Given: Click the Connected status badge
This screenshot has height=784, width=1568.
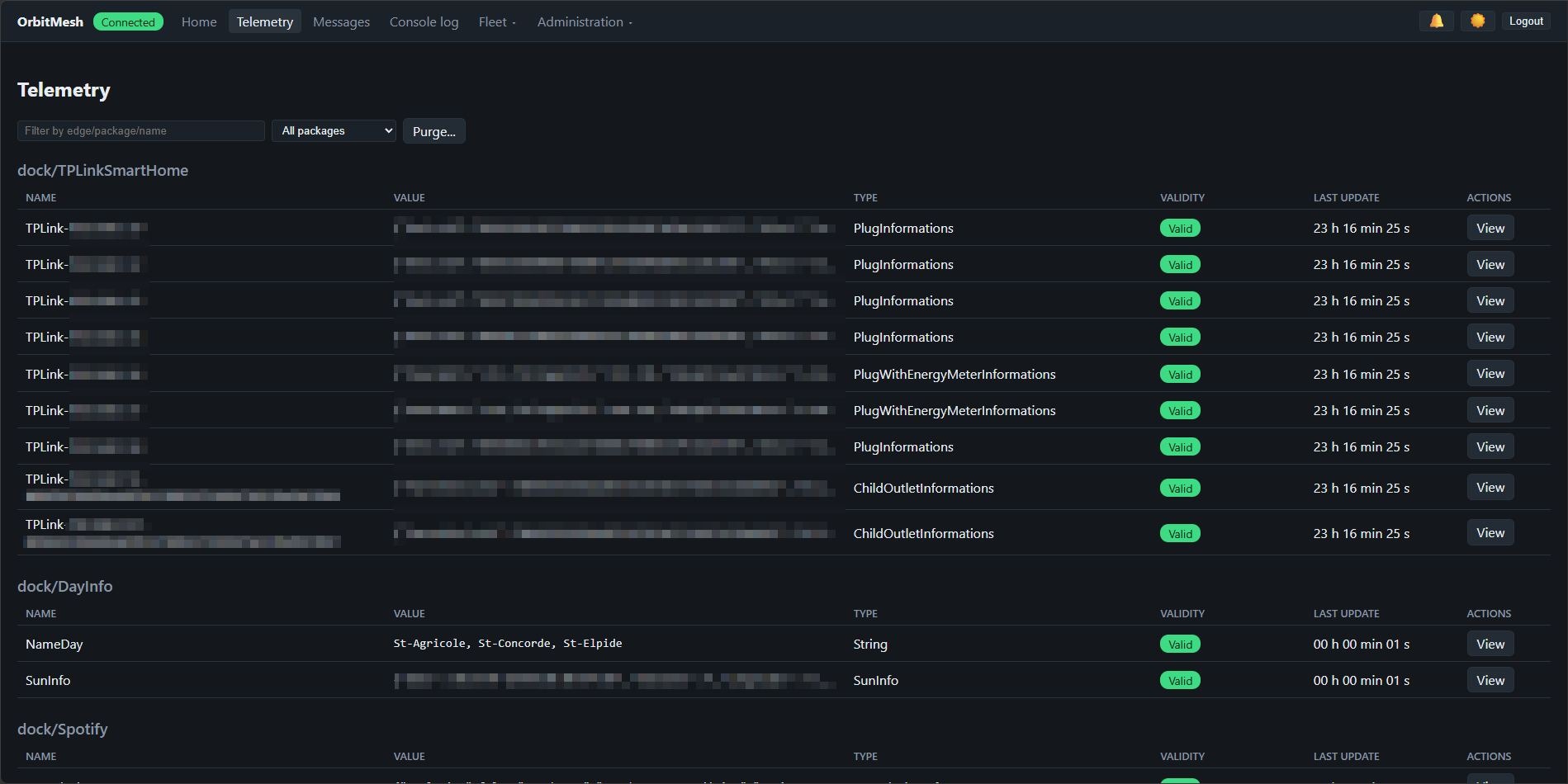Looking at the screenshot, I should 128,21.
